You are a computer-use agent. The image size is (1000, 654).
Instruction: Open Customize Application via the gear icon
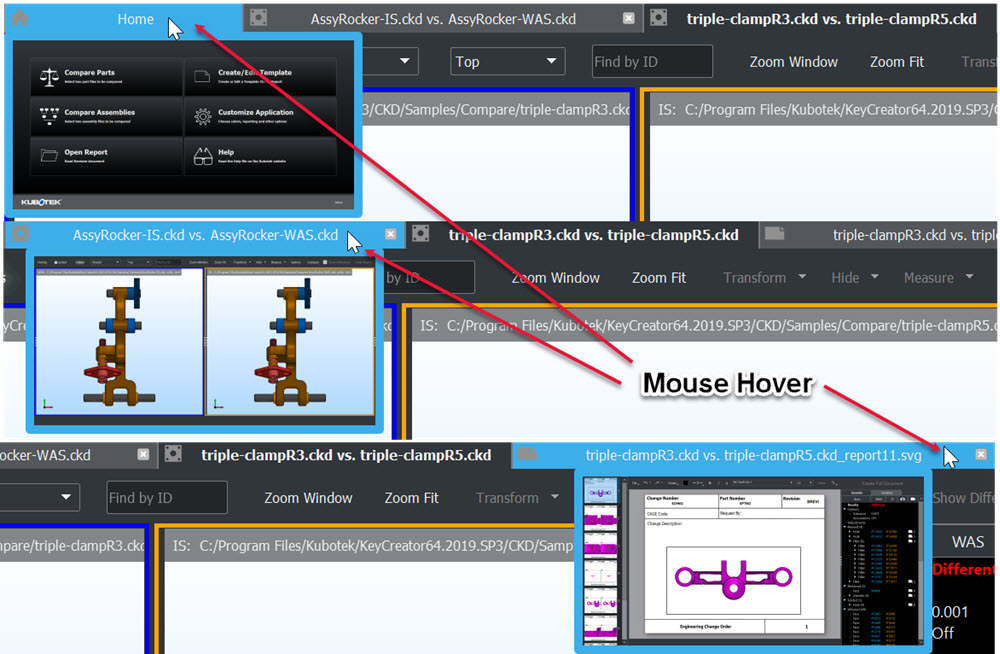201,115
